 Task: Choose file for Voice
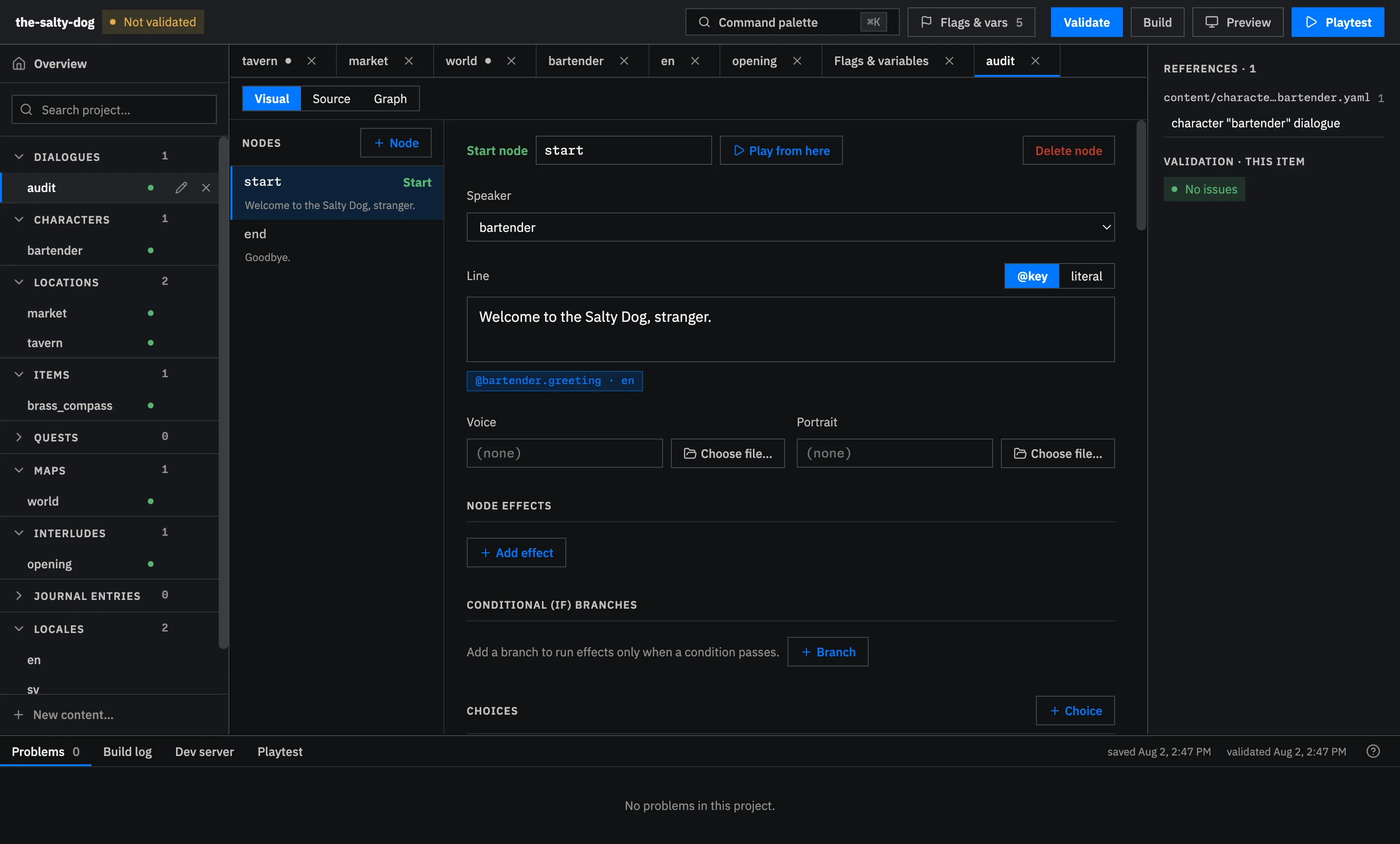[727, 453]
